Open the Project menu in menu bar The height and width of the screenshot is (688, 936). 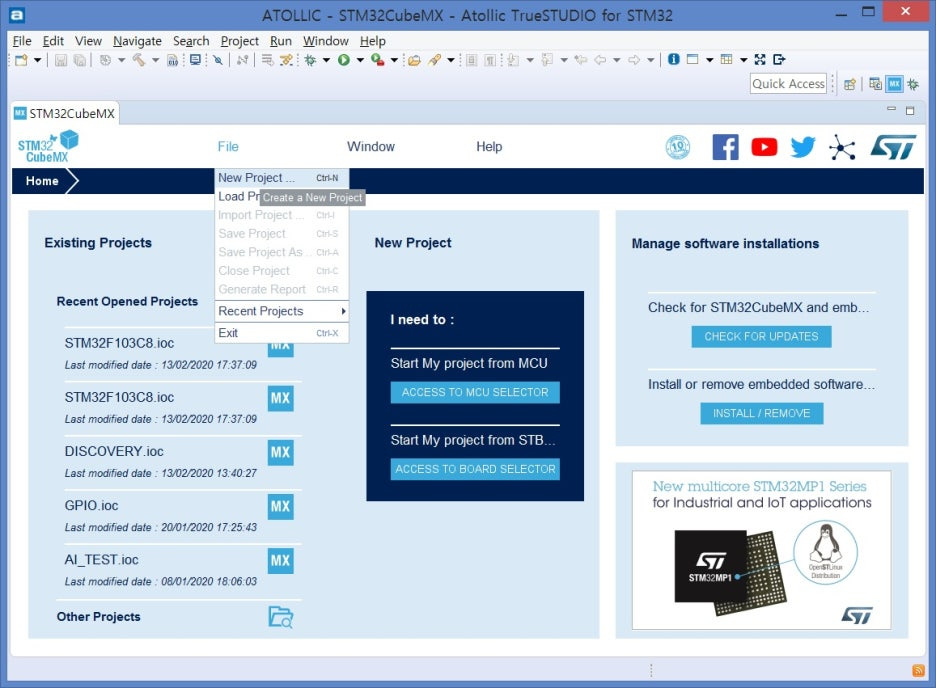coord(239,41)
